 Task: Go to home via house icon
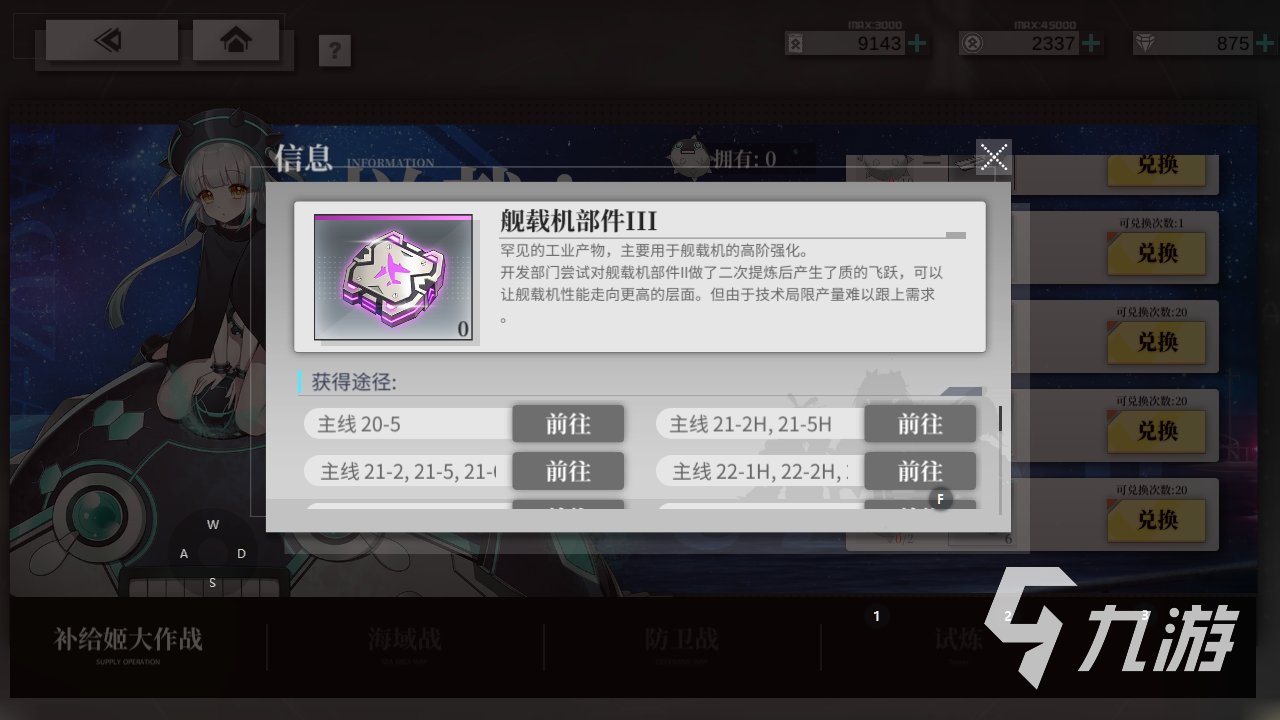pos(236,41)
